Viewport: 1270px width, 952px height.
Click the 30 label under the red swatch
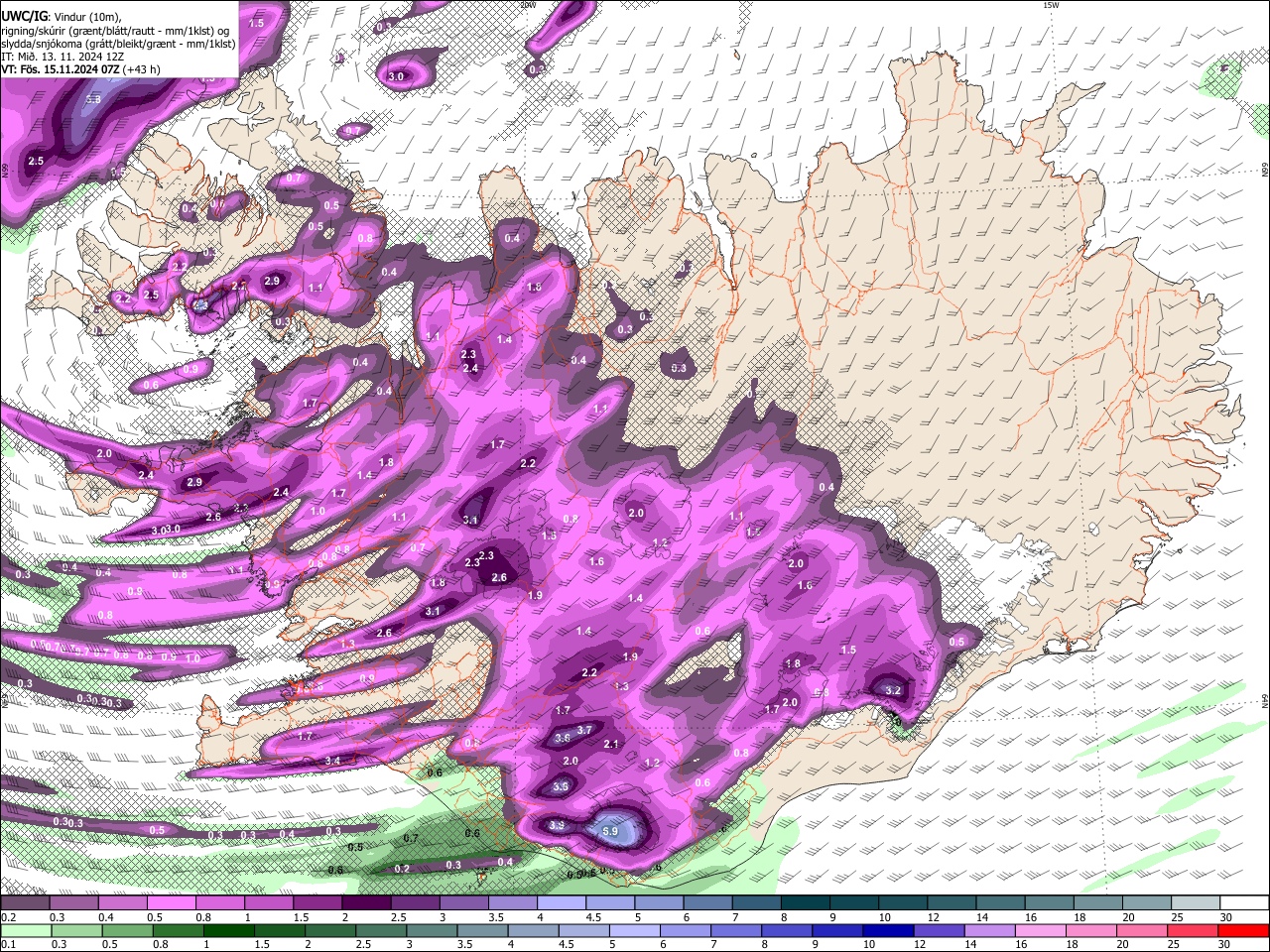pos(1224,944)
